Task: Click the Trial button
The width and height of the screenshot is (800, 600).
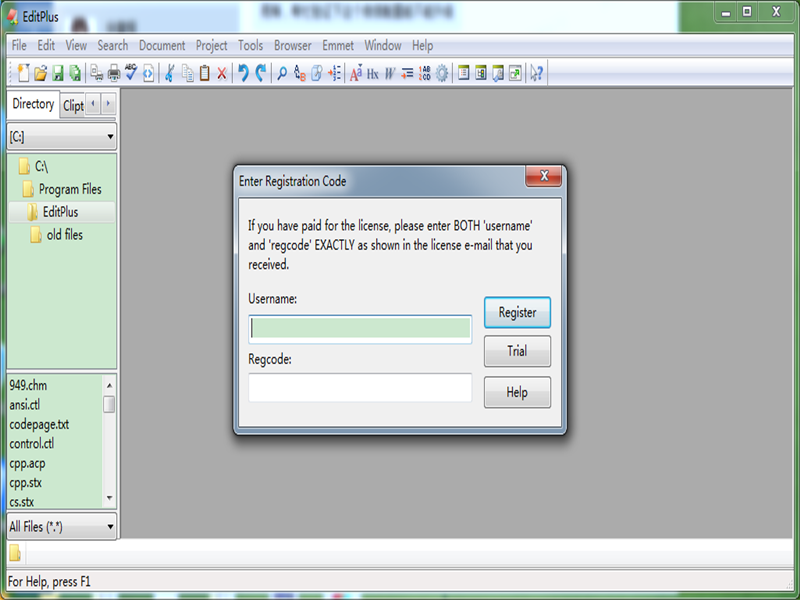Action: point(517,351)
